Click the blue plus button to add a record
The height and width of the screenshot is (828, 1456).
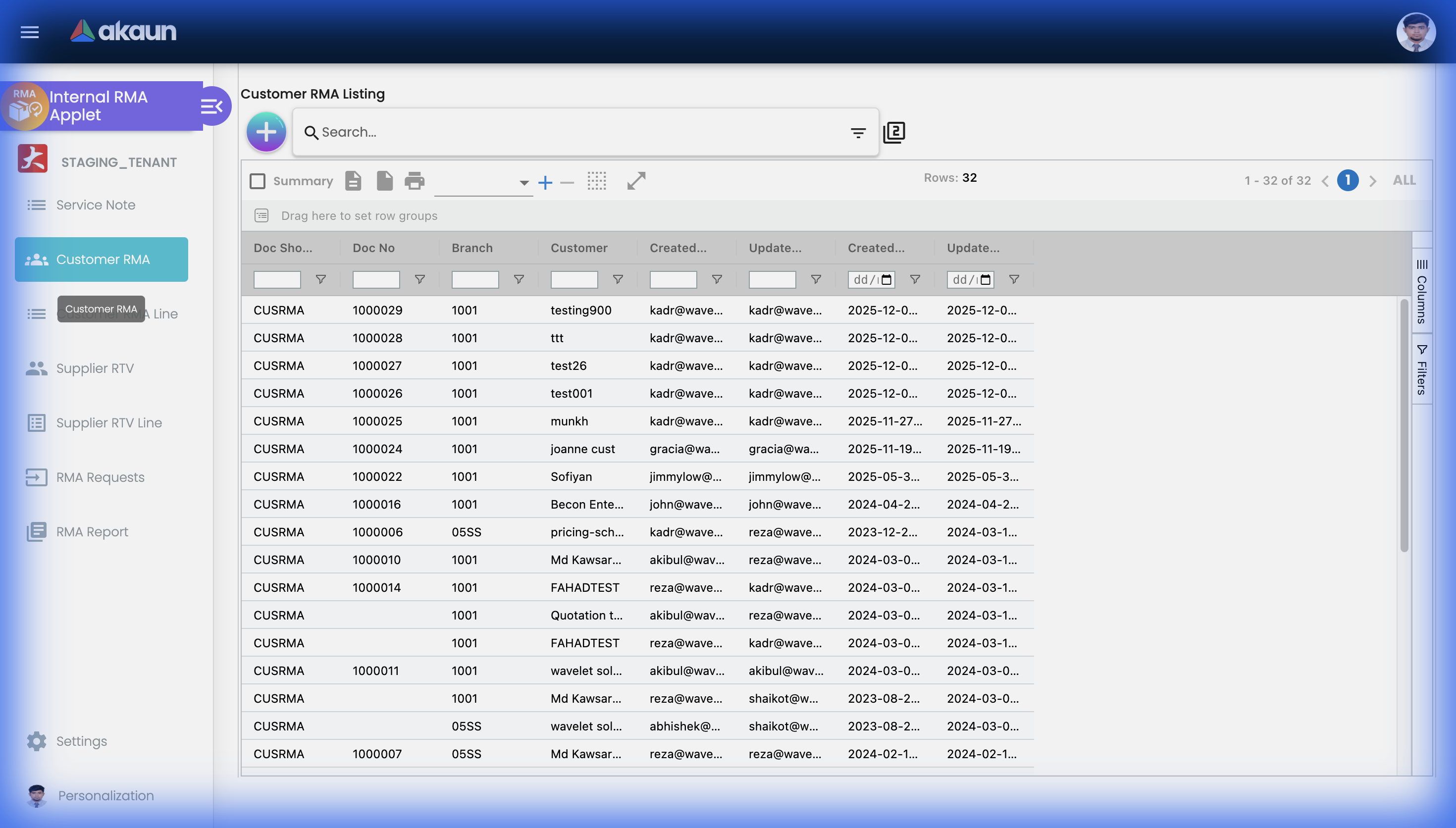265,131
